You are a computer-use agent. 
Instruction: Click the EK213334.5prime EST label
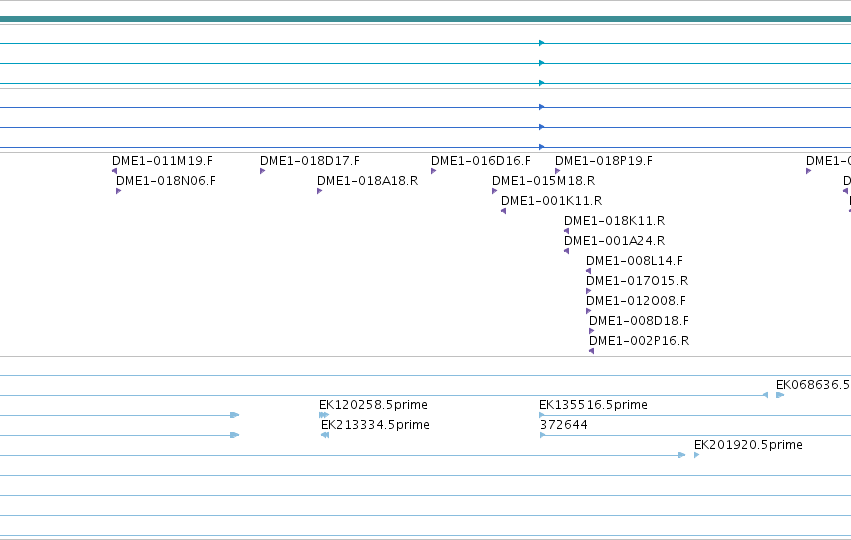click(x=376, y=425)
